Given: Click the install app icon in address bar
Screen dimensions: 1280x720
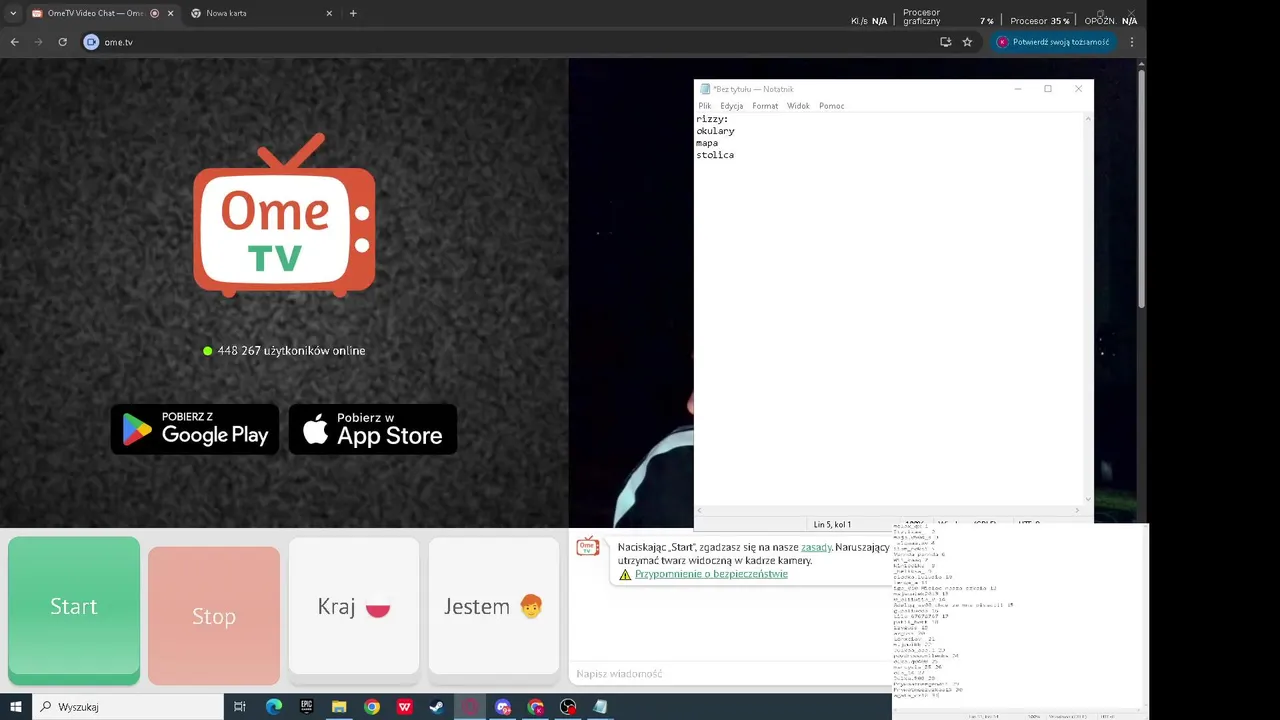Looking at the screenshot, I should point(945,42).
